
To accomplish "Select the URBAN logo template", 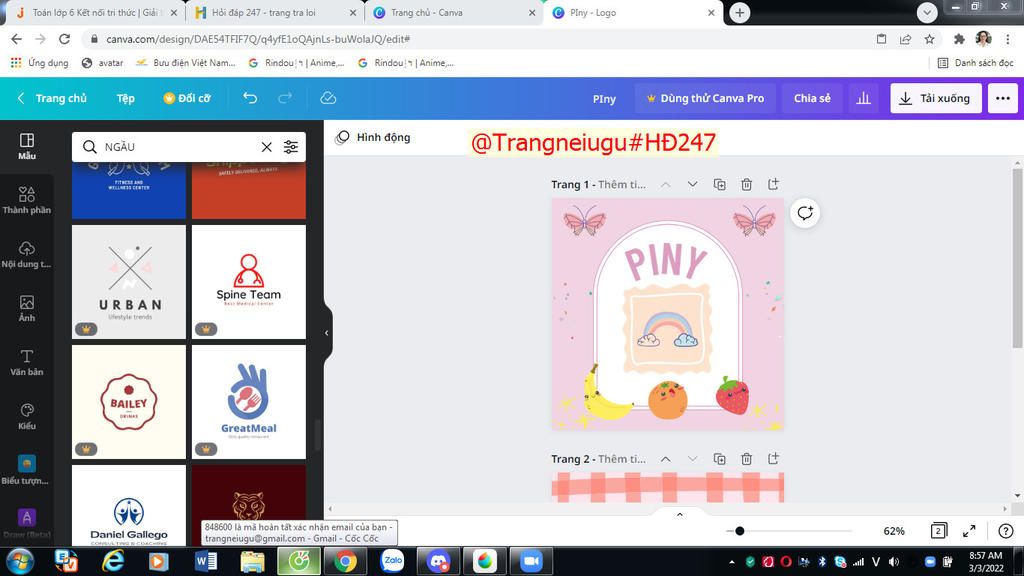I will [129, 282].
